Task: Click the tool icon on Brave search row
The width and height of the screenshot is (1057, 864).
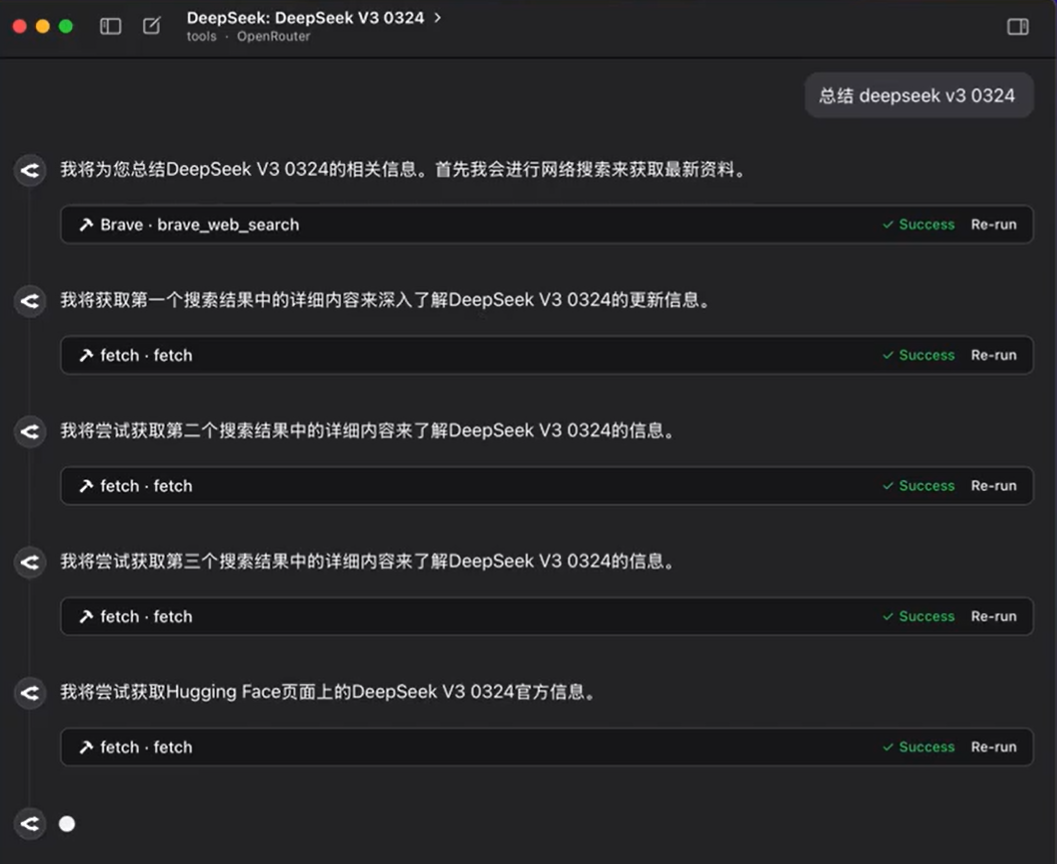Action: pyautogui.click(x=86, y=224)
